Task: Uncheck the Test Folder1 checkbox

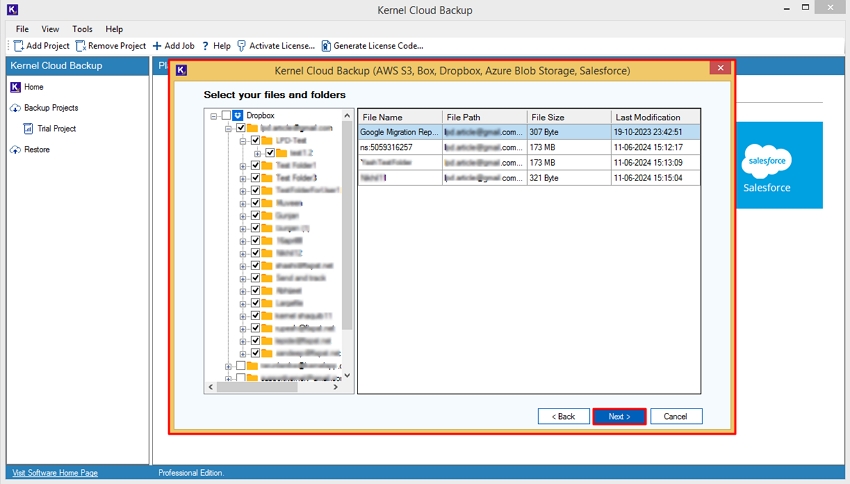Action: pos(255,165)
